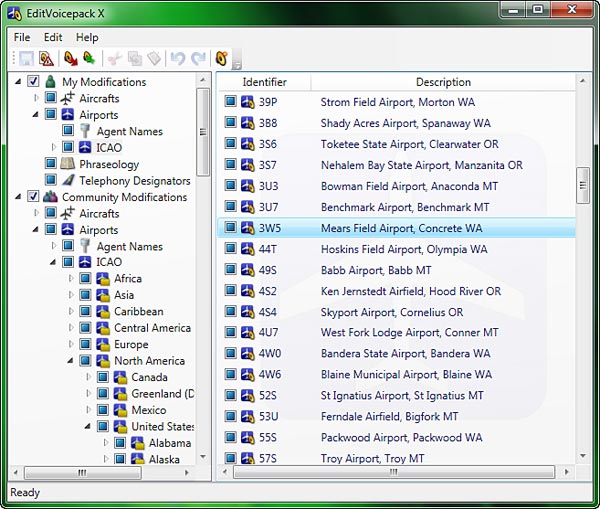Click the green-arrow export icon in toolbar
The width and height of the screenshot is (600, 509).
coord(89,59)
